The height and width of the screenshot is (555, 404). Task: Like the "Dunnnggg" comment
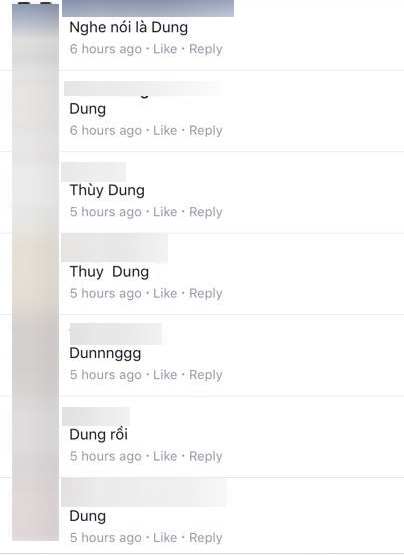[165, 374]
